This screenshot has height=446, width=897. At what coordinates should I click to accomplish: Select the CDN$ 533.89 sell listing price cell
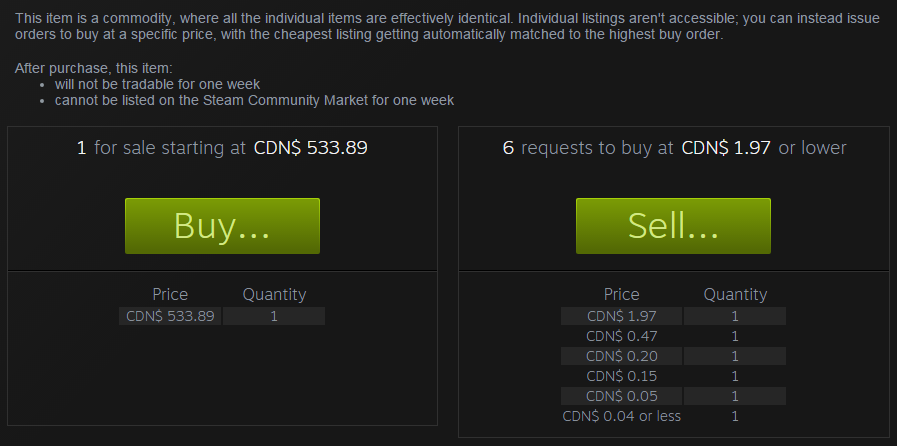[x=170, y=316]
